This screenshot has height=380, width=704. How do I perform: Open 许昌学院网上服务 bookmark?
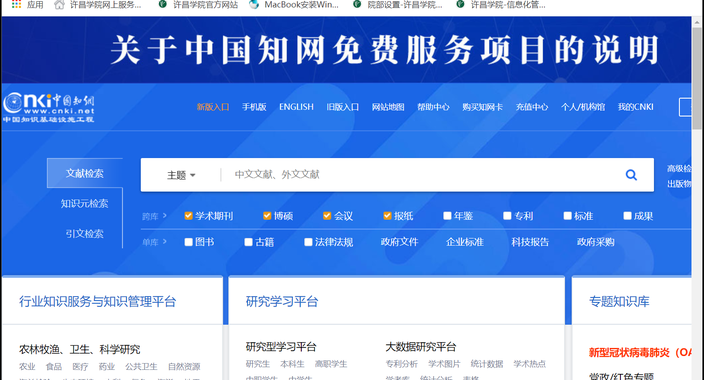pyautogui.click(x=98, y=5)
